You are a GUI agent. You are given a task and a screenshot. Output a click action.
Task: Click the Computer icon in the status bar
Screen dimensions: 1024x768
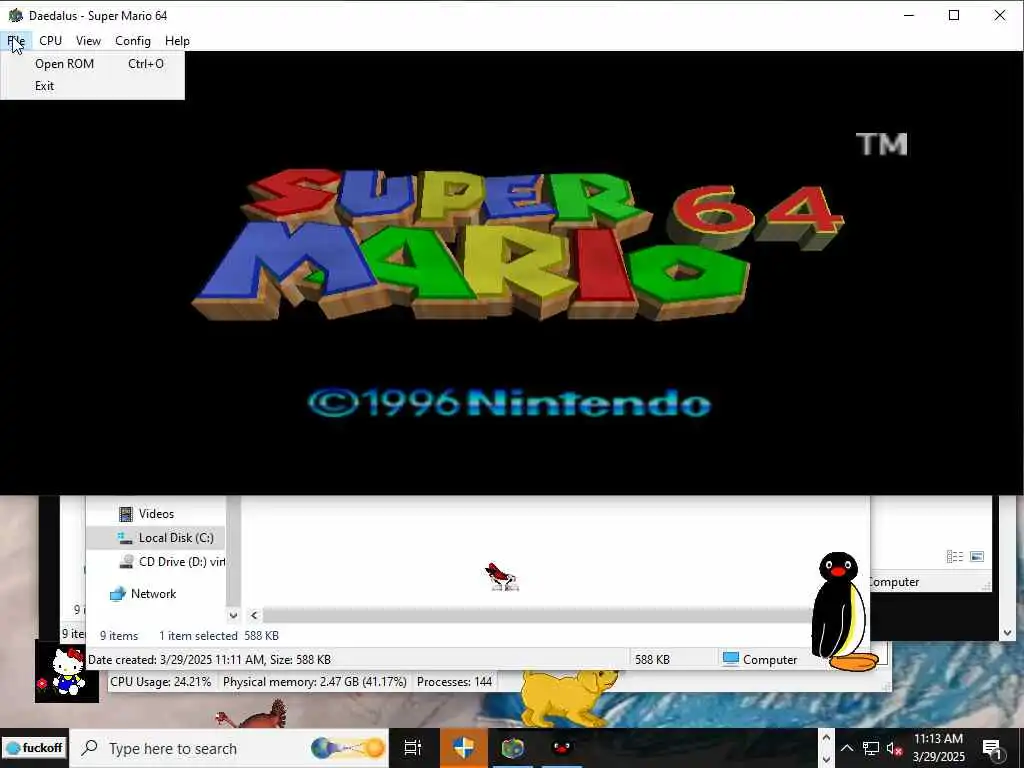coord(731,659)
